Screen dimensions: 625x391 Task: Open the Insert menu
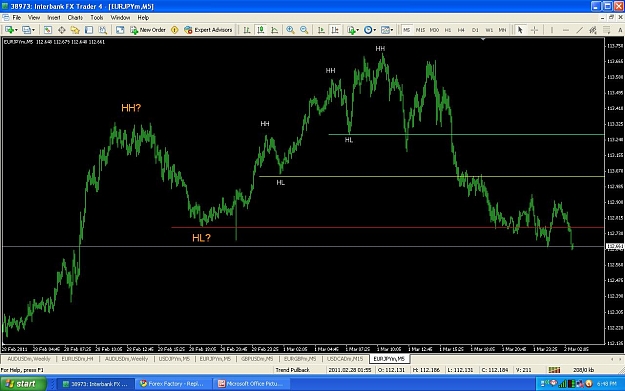click(x=54, y=18)
